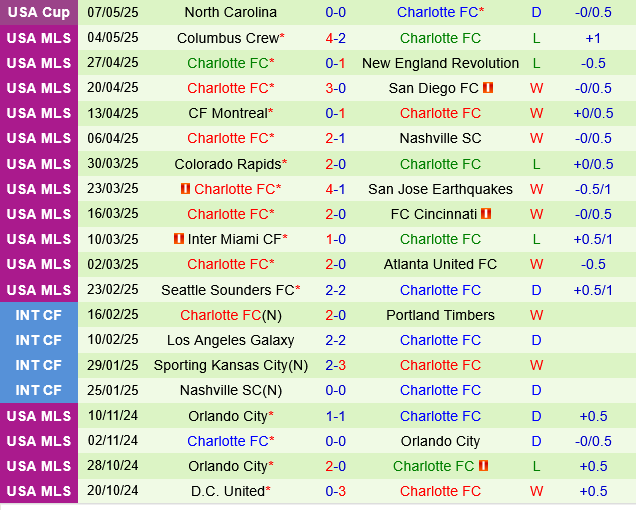Viewport: 636px width, 510px height.
Task: Open New England Revolution team page
Action: (440, 63)
